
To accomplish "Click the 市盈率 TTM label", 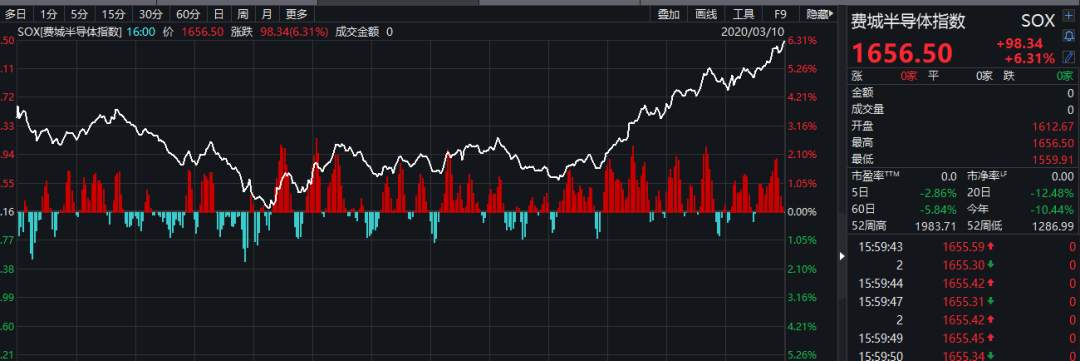I will coord(875,176).
